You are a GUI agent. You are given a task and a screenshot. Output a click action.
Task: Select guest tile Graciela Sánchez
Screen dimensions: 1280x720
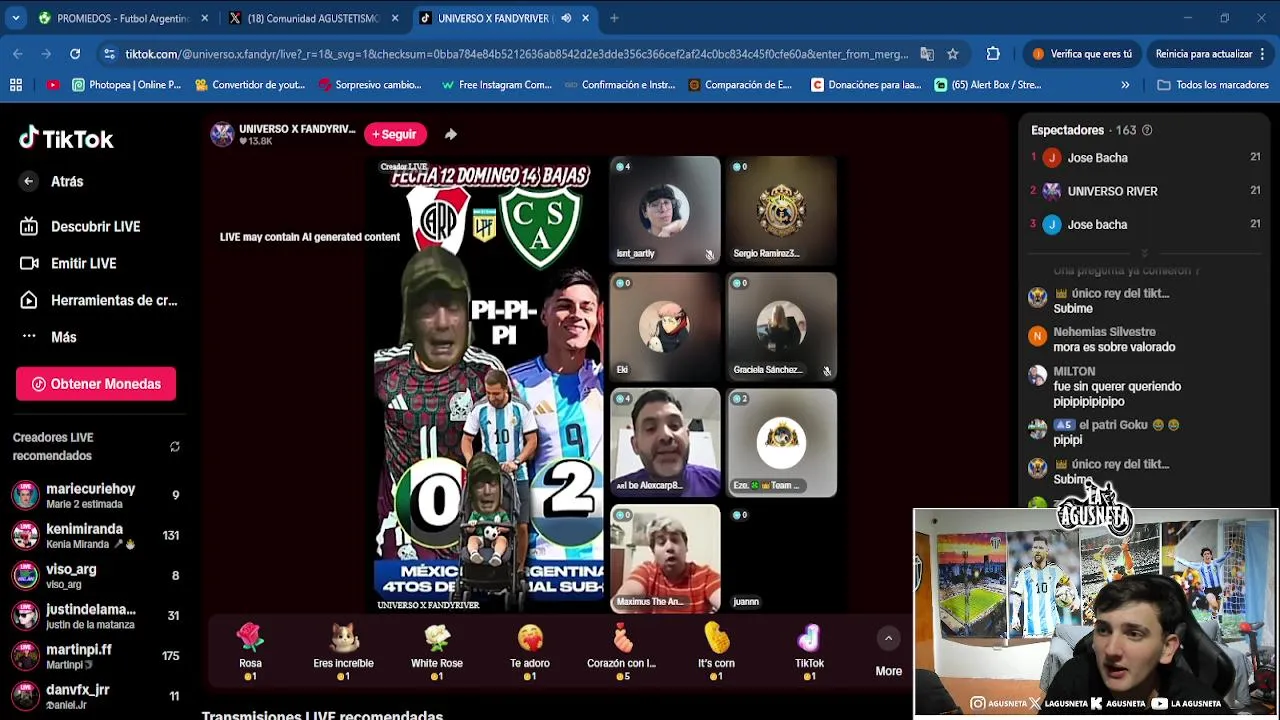click(x=781, y=326)
